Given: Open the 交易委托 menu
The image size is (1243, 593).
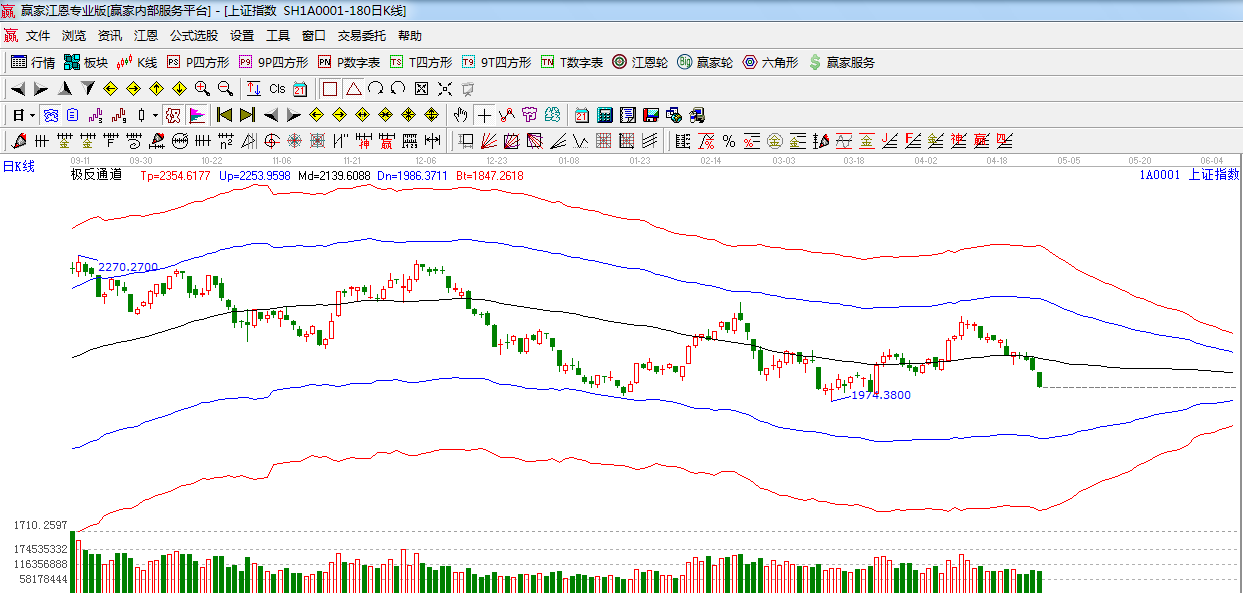Looking at the screenshot, I should tap(361, 35).
